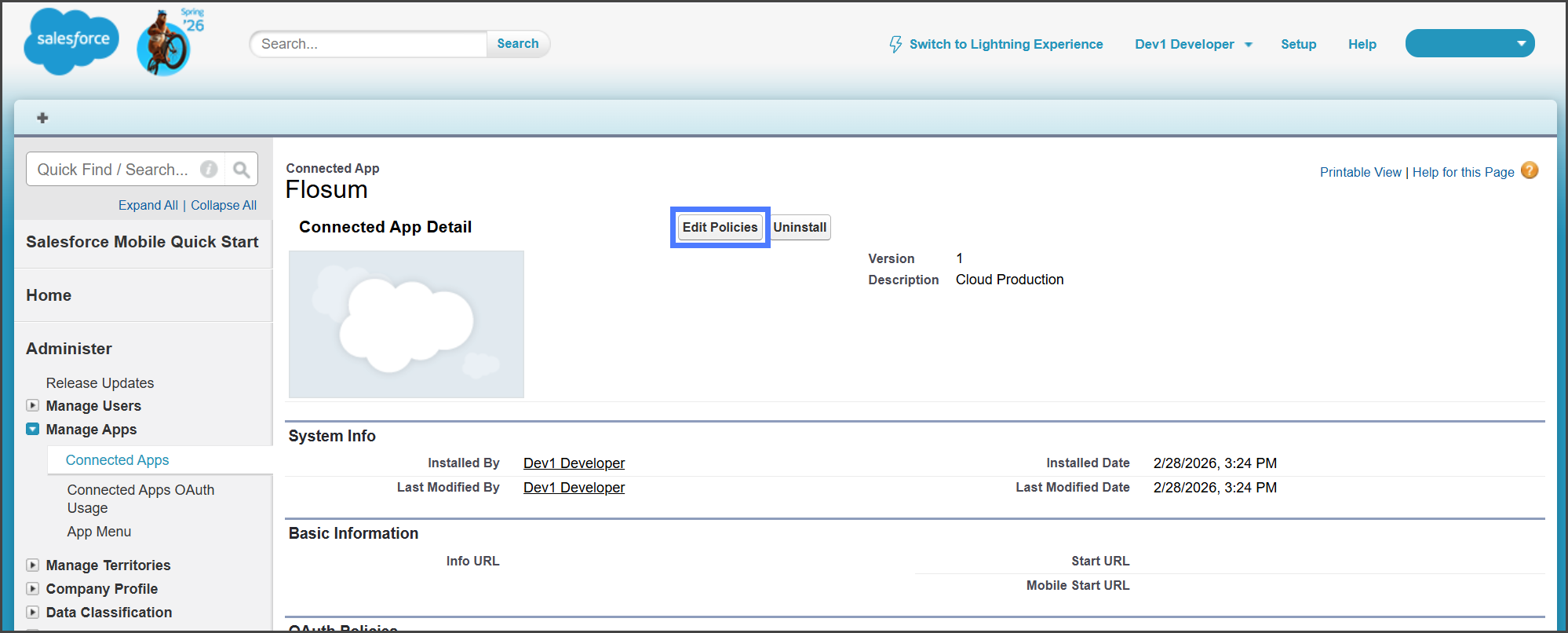
Task: Click the Lightning bolt icon
Action: 895,44
